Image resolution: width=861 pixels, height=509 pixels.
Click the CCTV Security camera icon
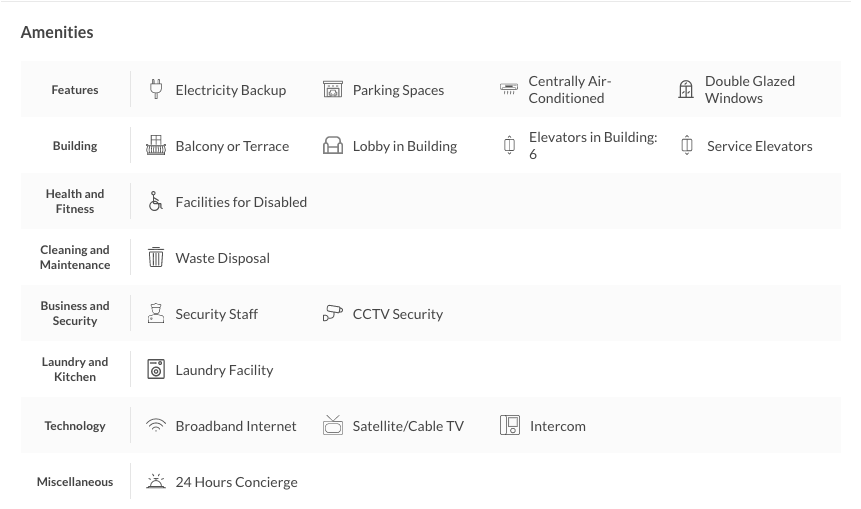click(x=333, y=314)
